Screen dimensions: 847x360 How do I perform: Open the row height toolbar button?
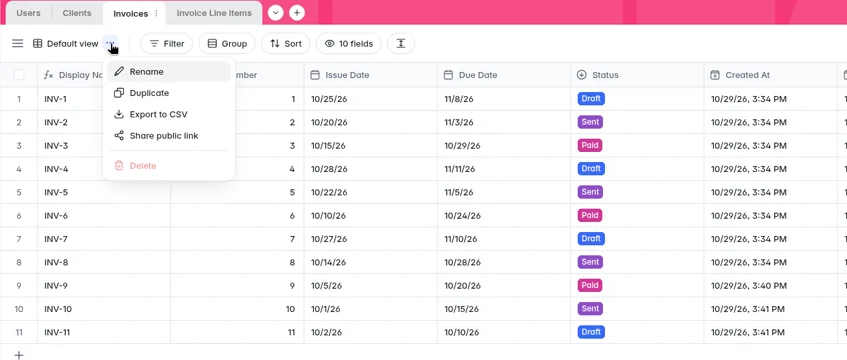[401, 44]
